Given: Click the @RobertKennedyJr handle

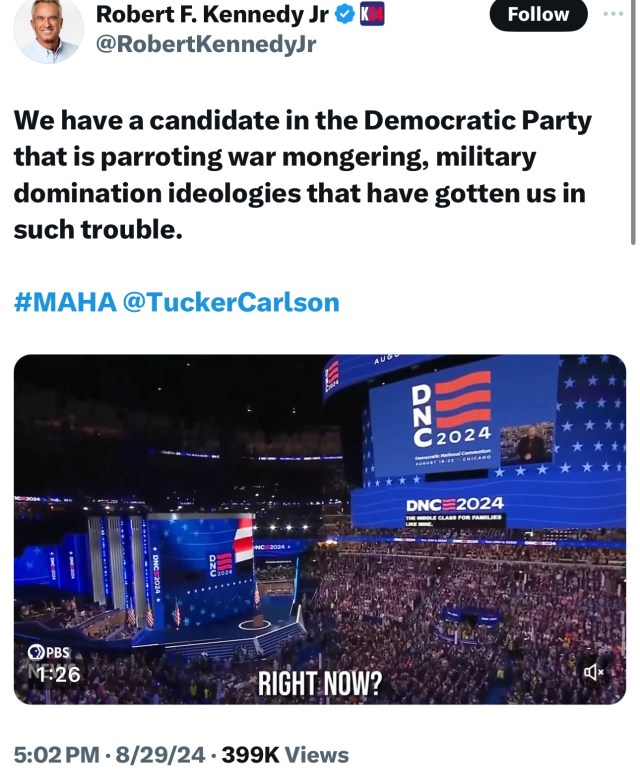Looking at the screenshot, I should pyautogui.click(x=205, y=45).
